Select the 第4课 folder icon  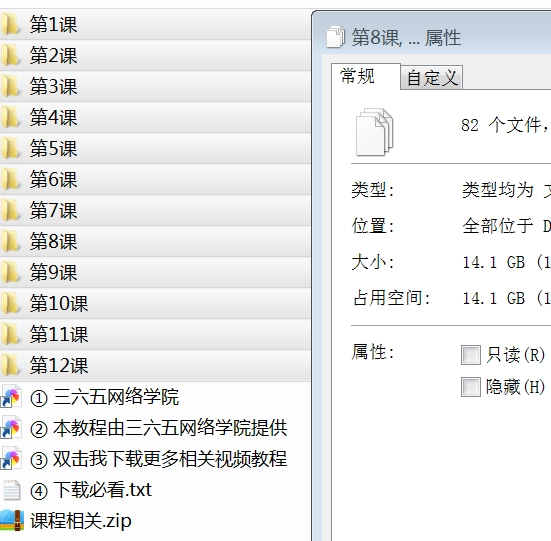pos(10,117)
